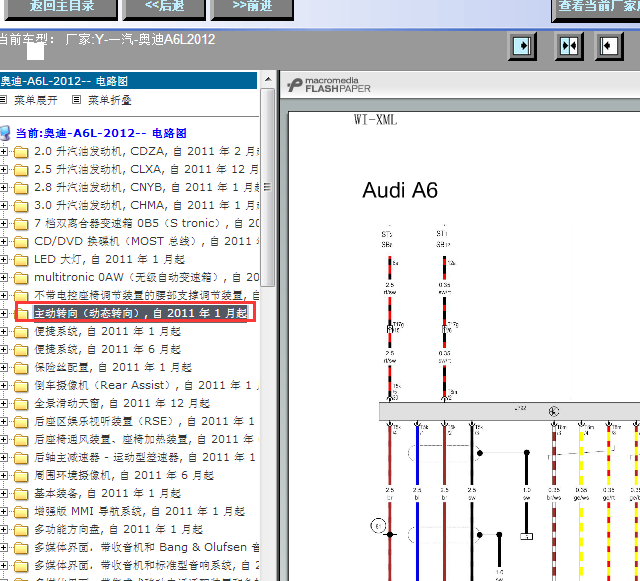Expand the 主动转向（动态转向）folder

[x=4, y=313]
